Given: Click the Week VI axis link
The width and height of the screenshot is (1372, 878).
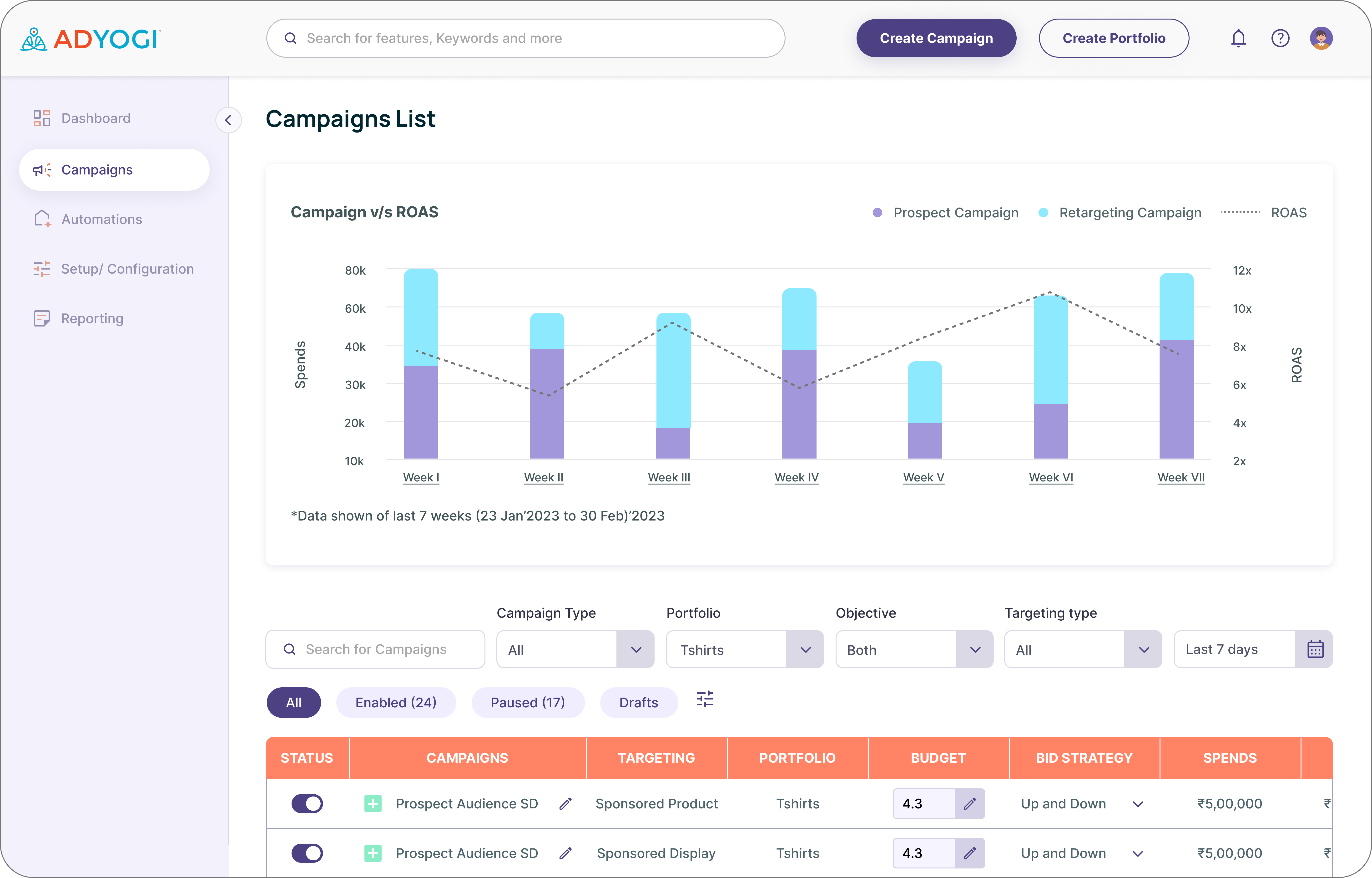Looking at the screenshot, I should [x=1051, y=478].
